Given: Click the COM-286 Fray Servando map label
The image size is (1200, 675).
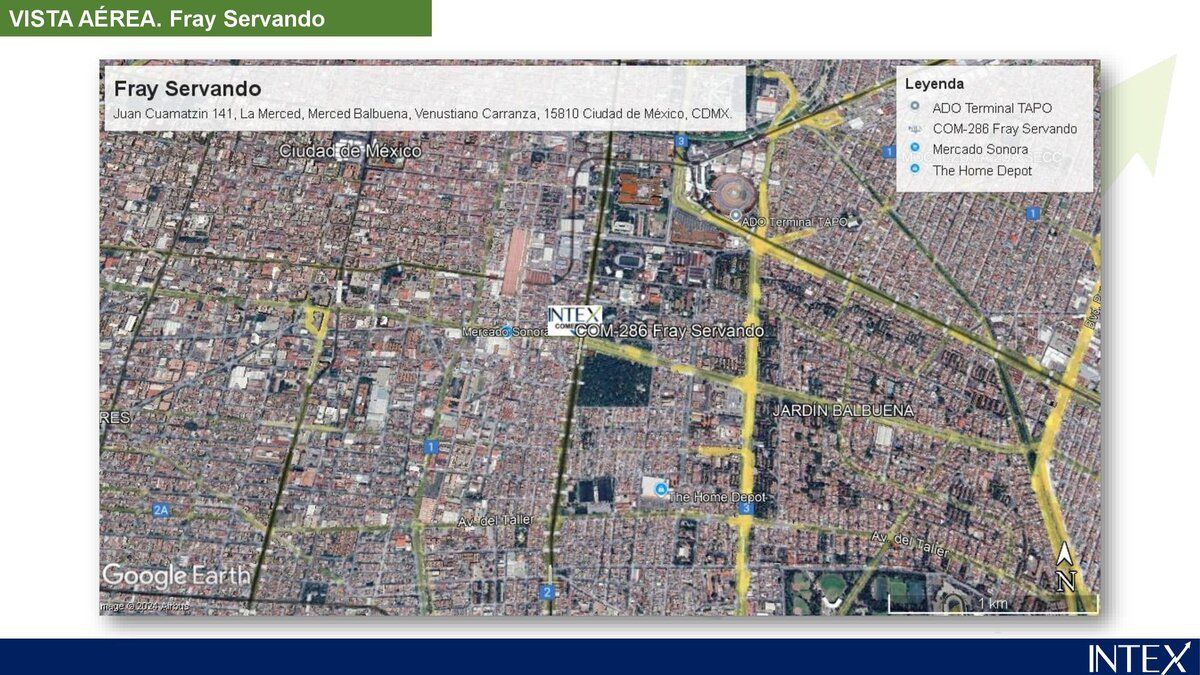Looking at the screenshot, I should pyautogui.click(x=670, y=331).
